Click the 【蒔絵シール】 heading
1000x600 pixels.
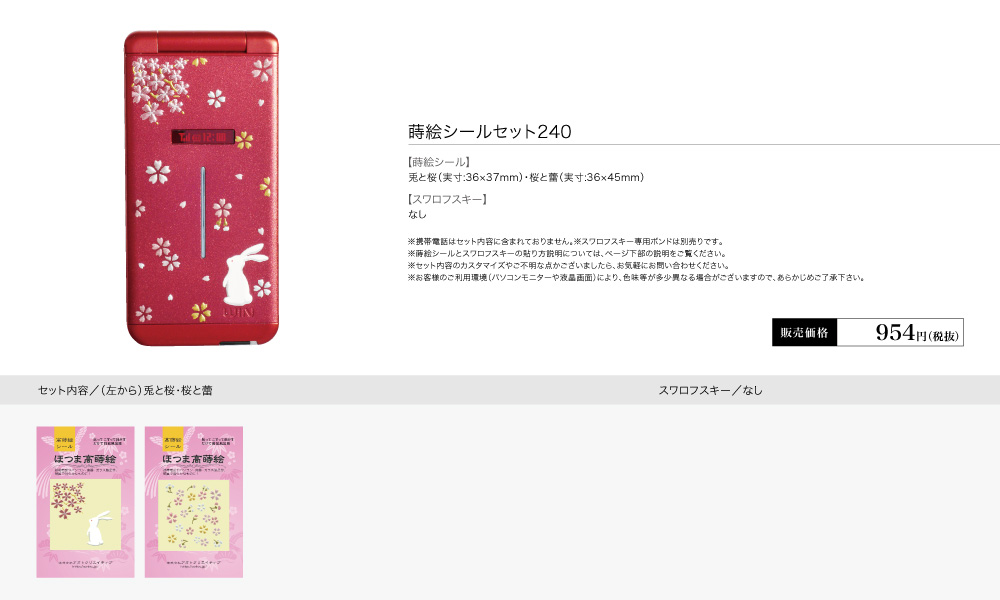tap(439, 162)
